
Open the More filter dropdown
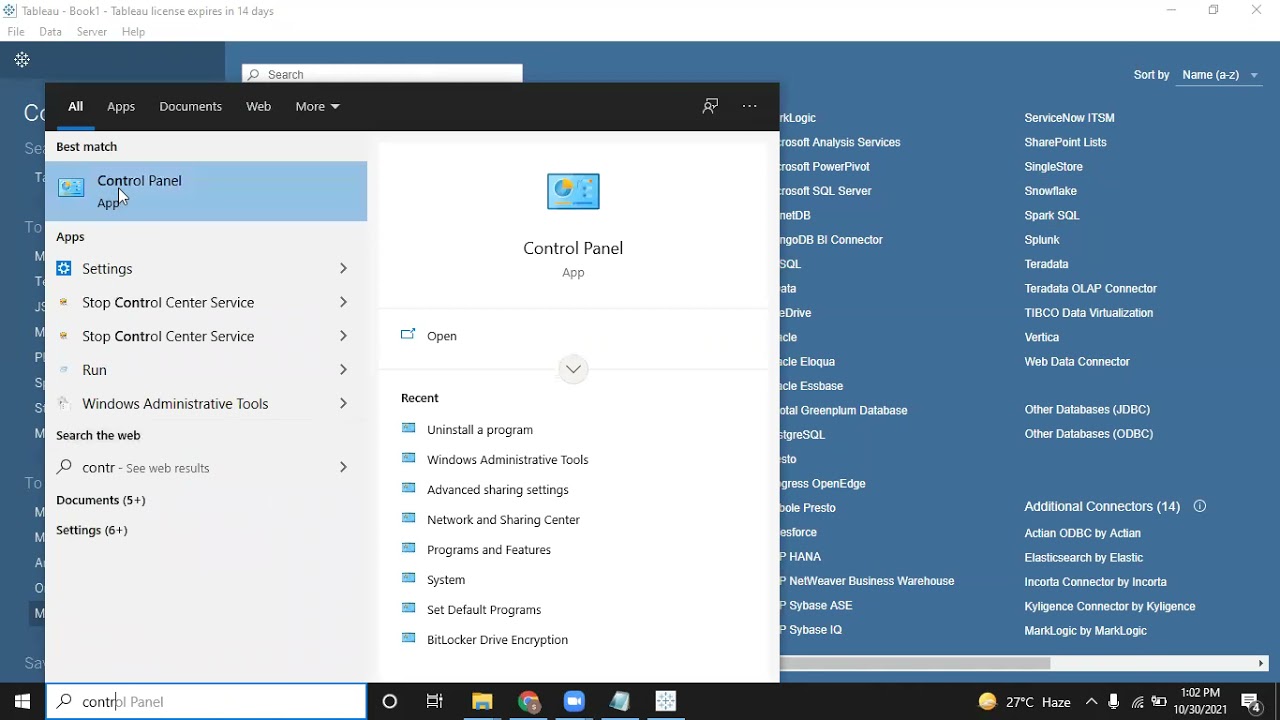tap(318, 106)
